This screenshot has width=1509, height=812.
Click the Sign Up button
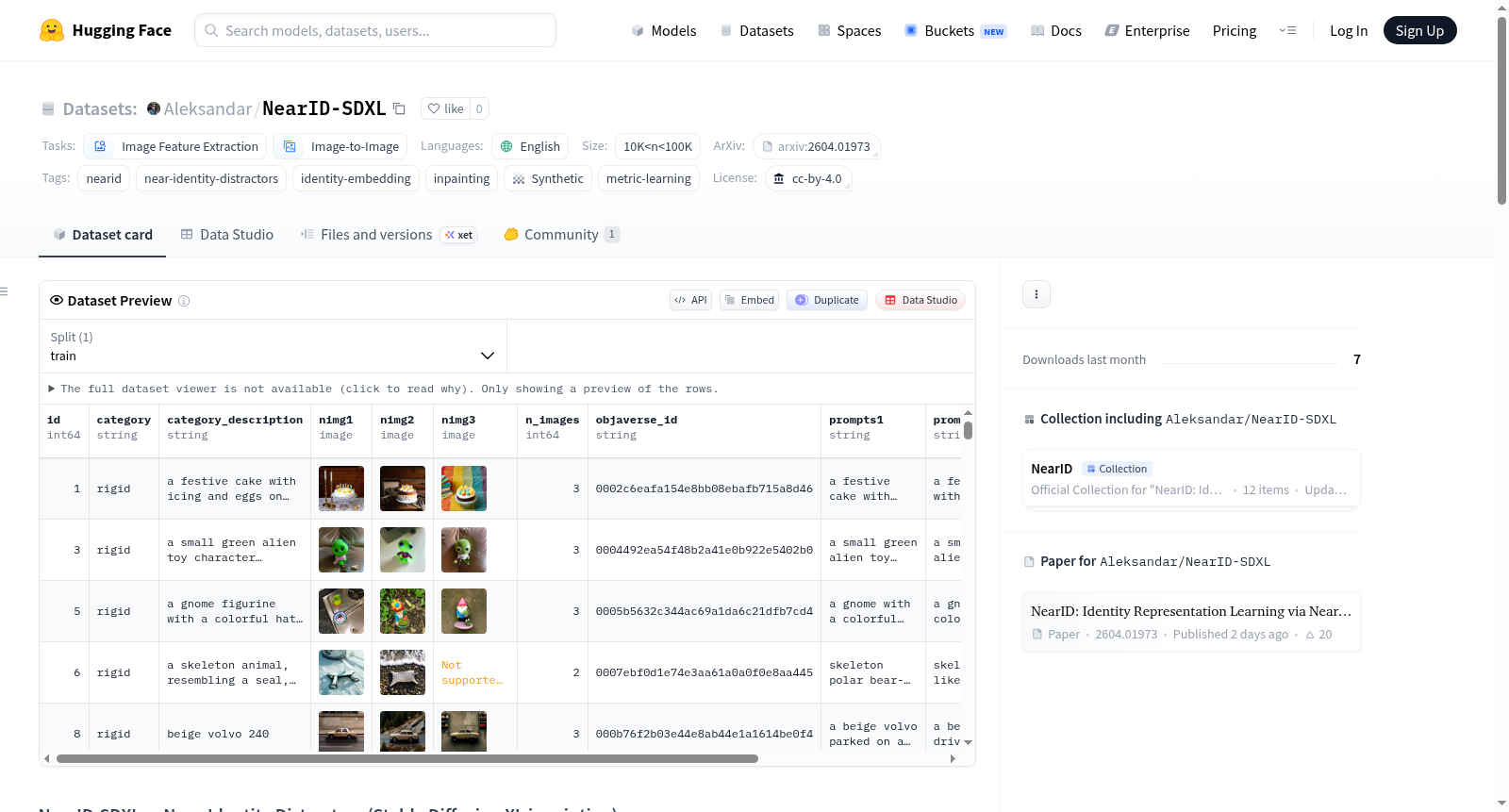[x=1419, y=30]
